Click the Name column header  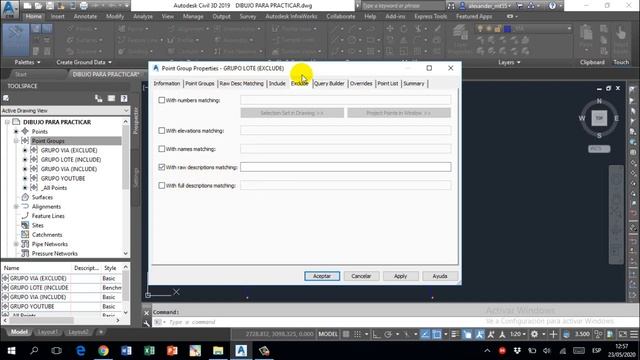[36, 268]
